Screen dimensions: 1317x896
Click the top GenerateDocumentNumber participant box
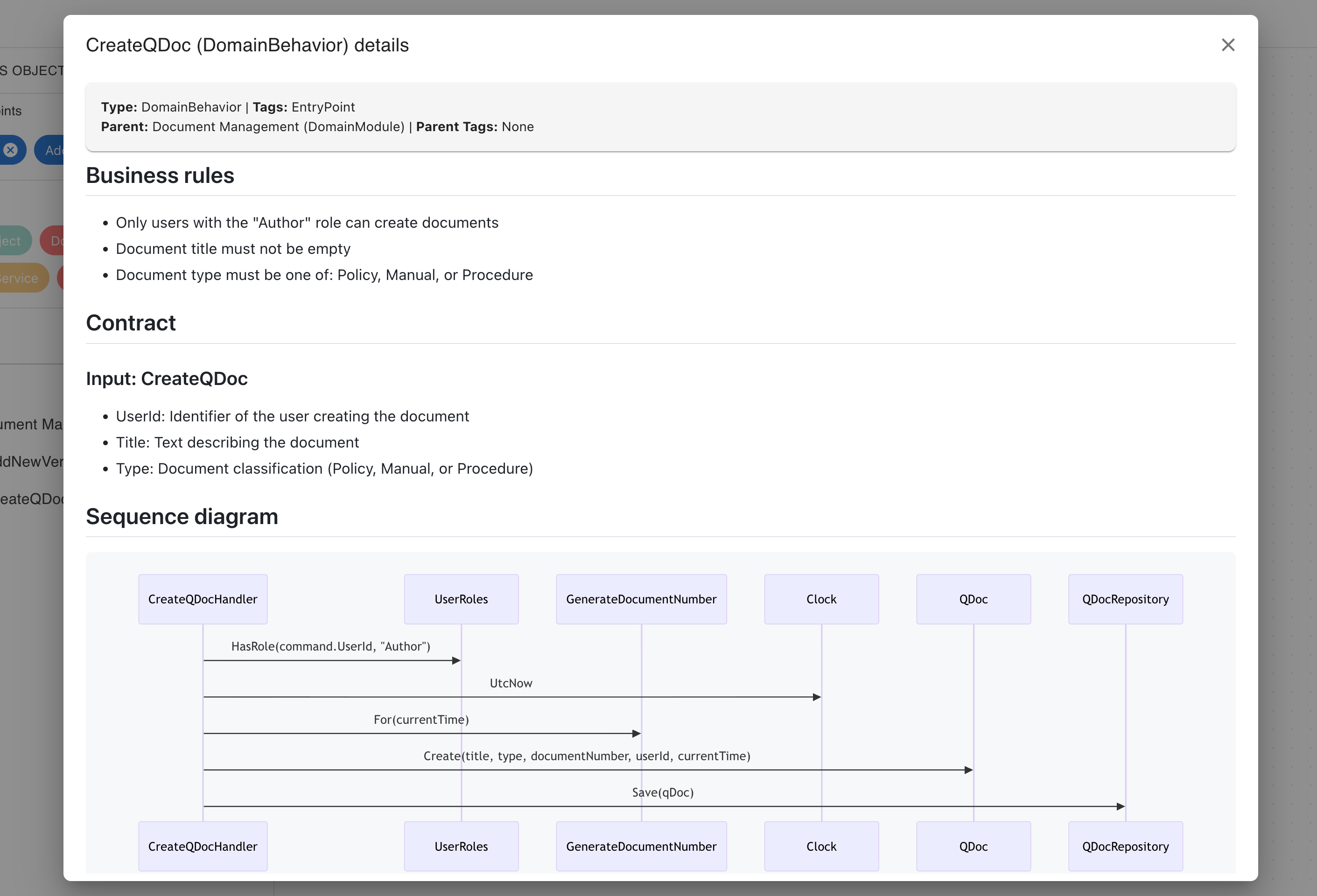click(641, 599)
